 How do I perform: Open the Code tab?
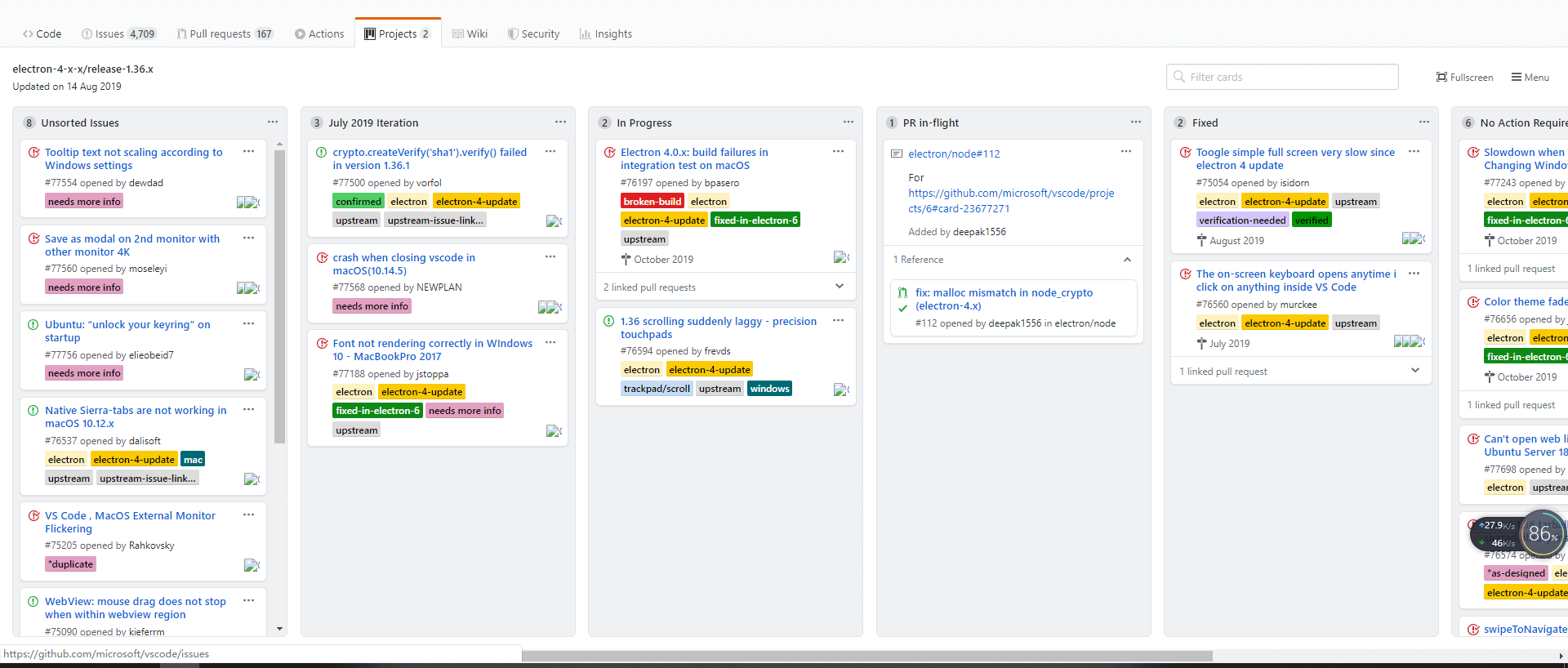pyautogui.click(x=42, y=33)
